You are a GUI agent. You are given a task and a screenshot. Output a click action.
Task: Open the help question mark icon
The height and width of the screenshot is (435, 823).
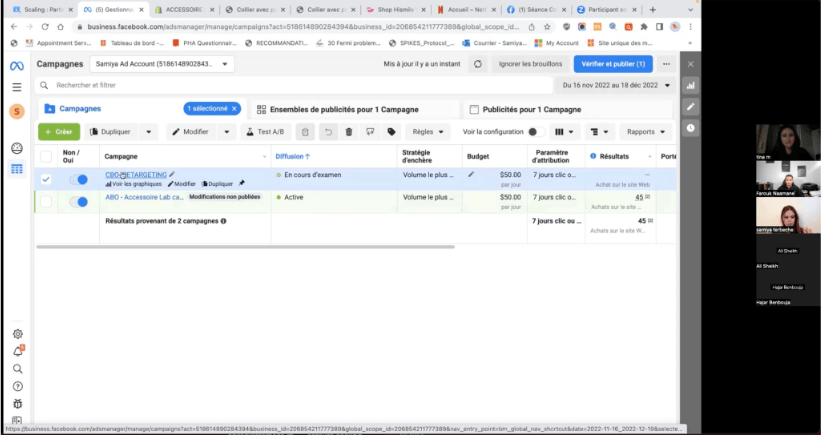18,386
